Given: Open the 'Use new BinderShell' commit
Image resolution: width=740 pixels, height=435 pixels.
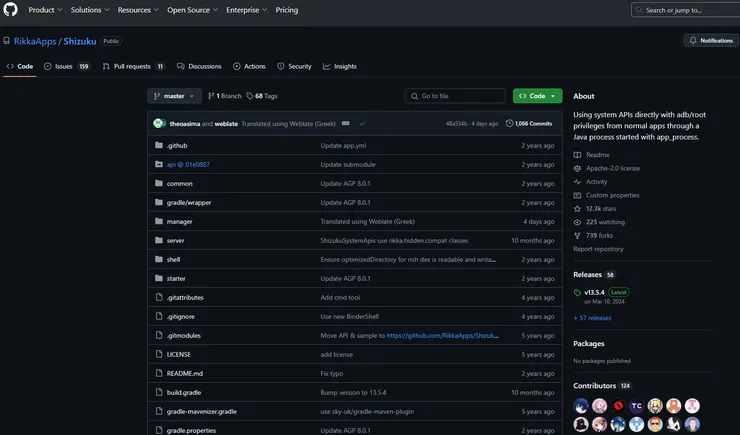Looking at the screenshot, I should pos(349,317).
